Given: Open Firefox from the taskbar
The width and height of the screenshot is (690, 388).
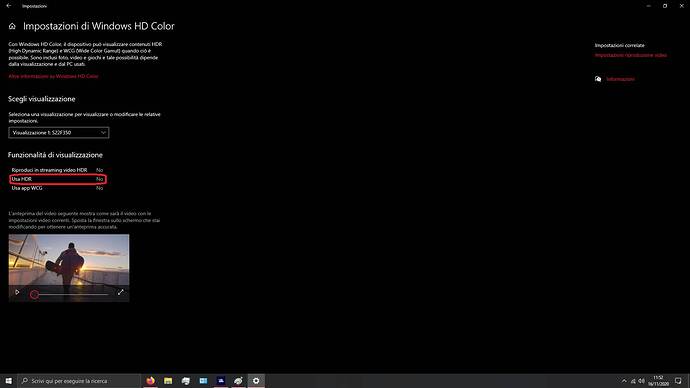Looking at the screenshot, I should (150, 381).
